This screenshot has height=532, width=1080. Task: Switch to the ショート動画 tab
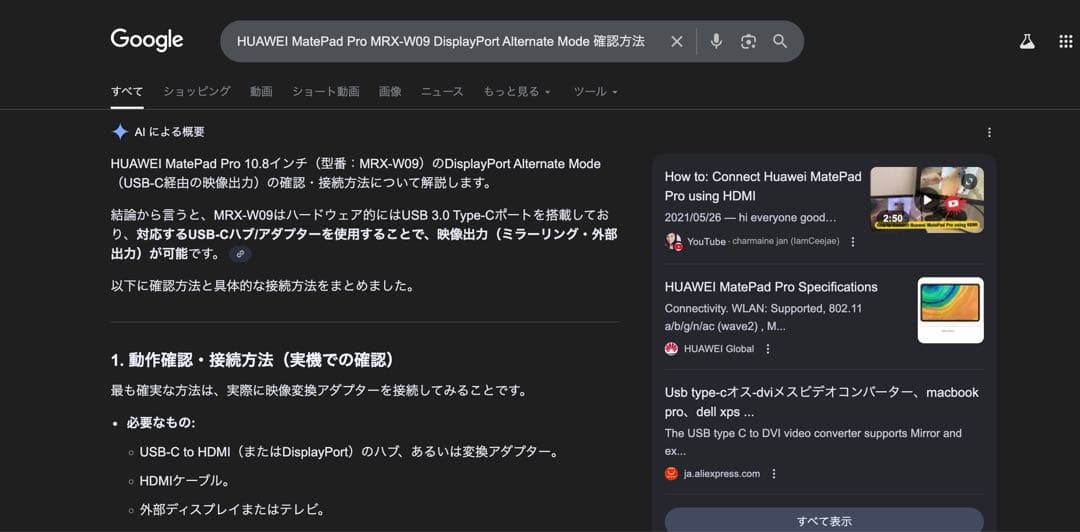pos(326,92)
